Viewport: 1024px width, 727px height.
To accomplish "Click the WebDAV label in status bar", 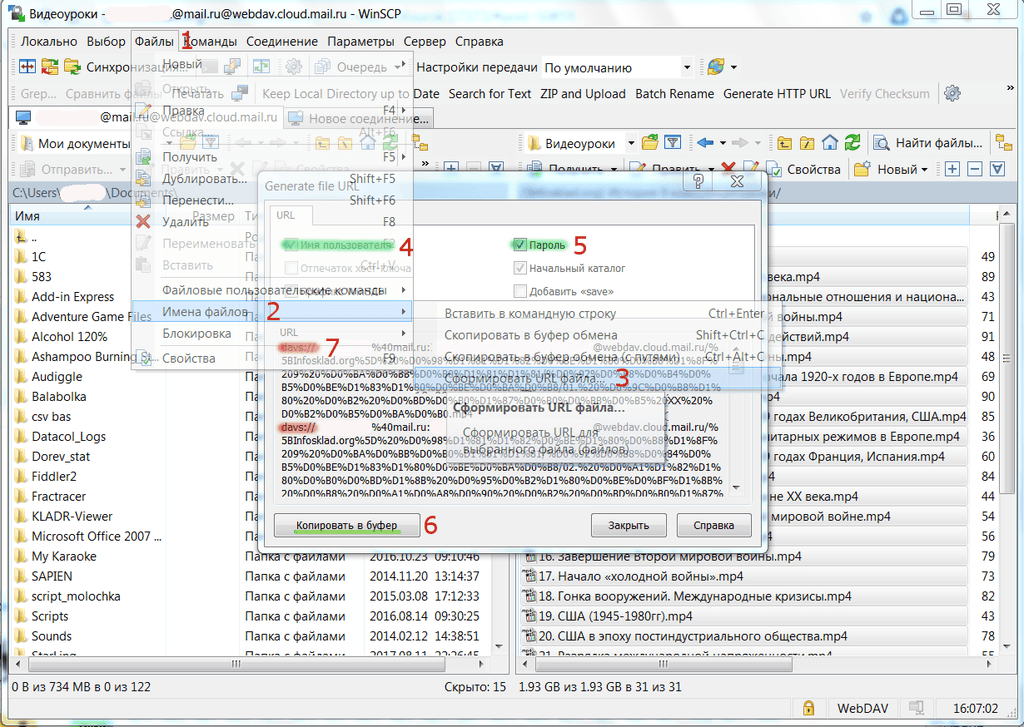I will pos(862,708).
